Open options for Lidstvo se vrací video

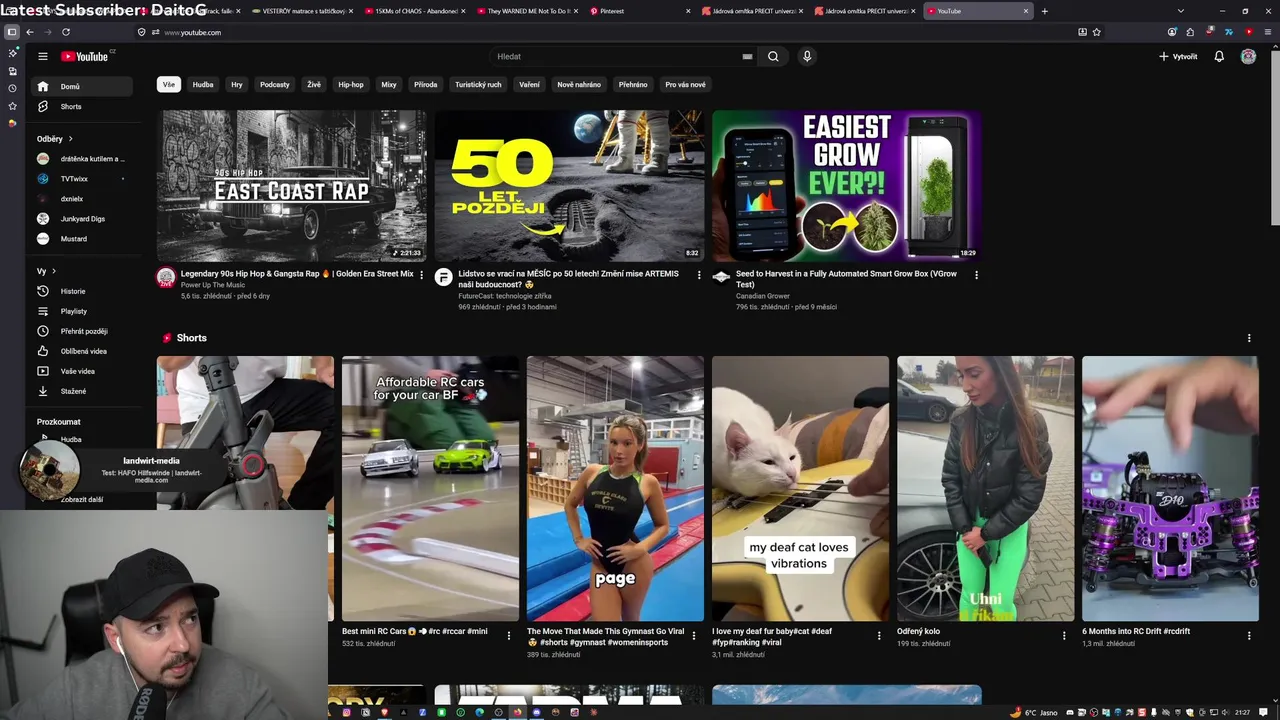click(699, 275)
